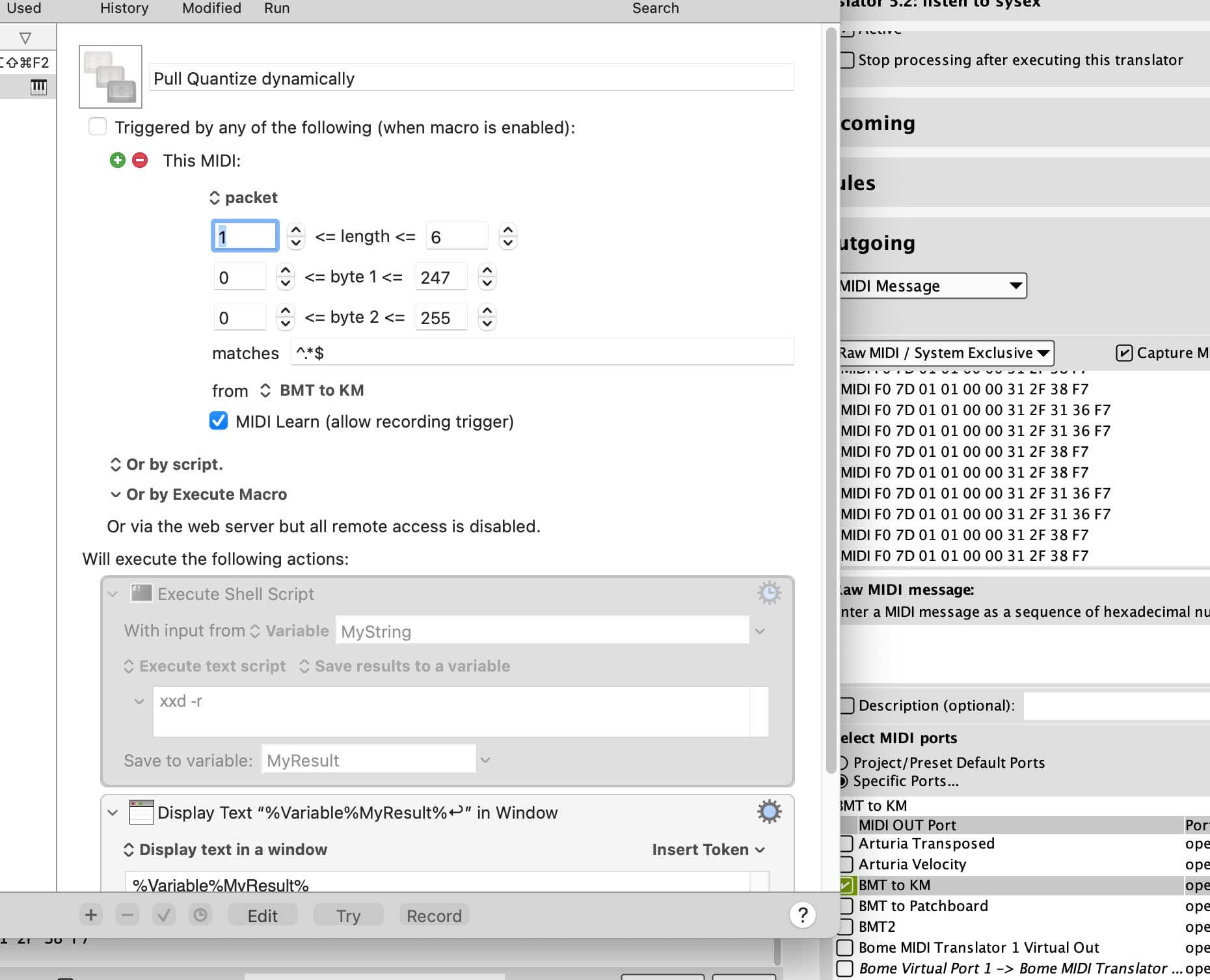
Task: Click the Search field label
Action: (x=656, y=8)
